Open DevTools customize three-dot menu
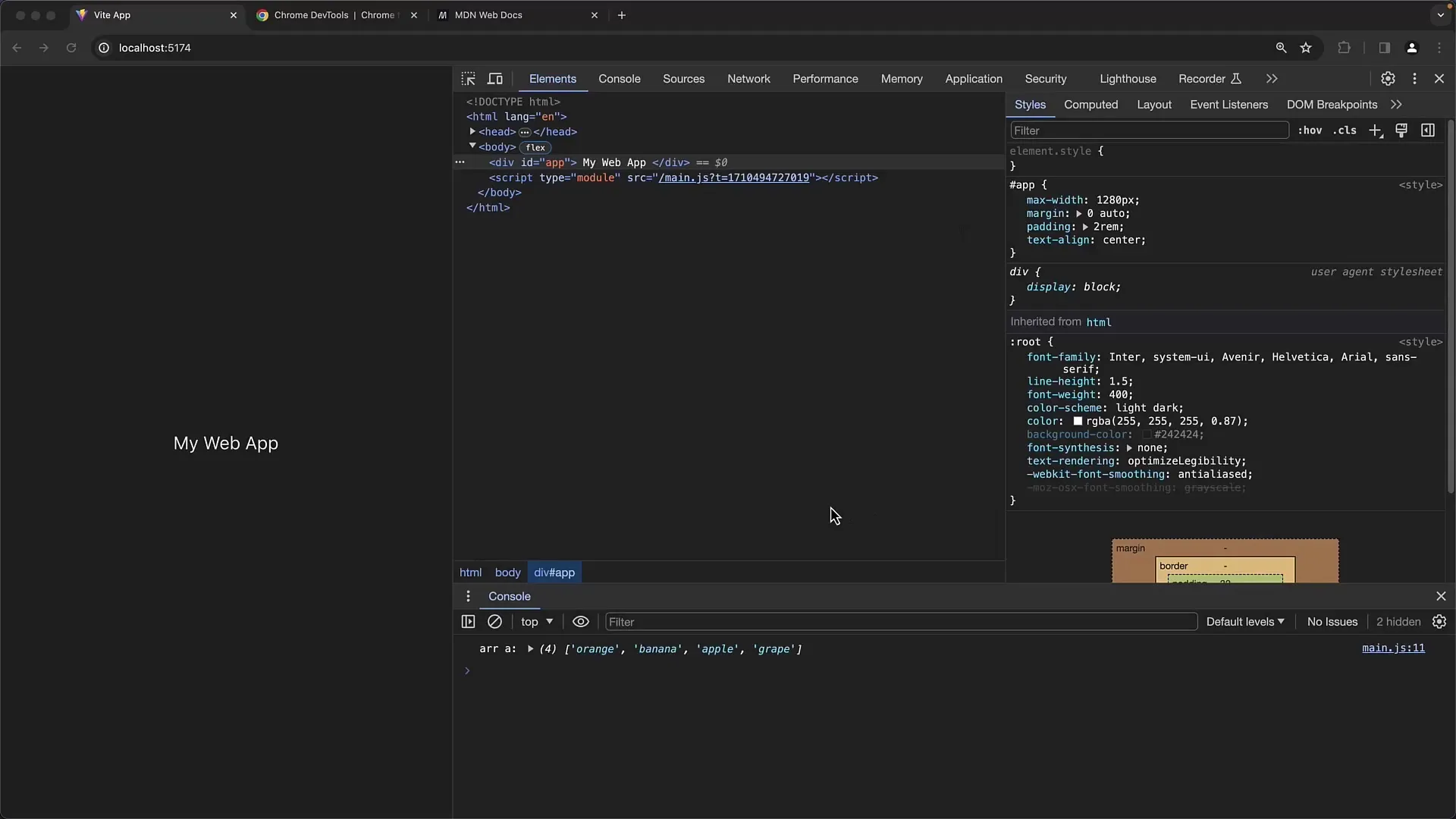 1414,79
